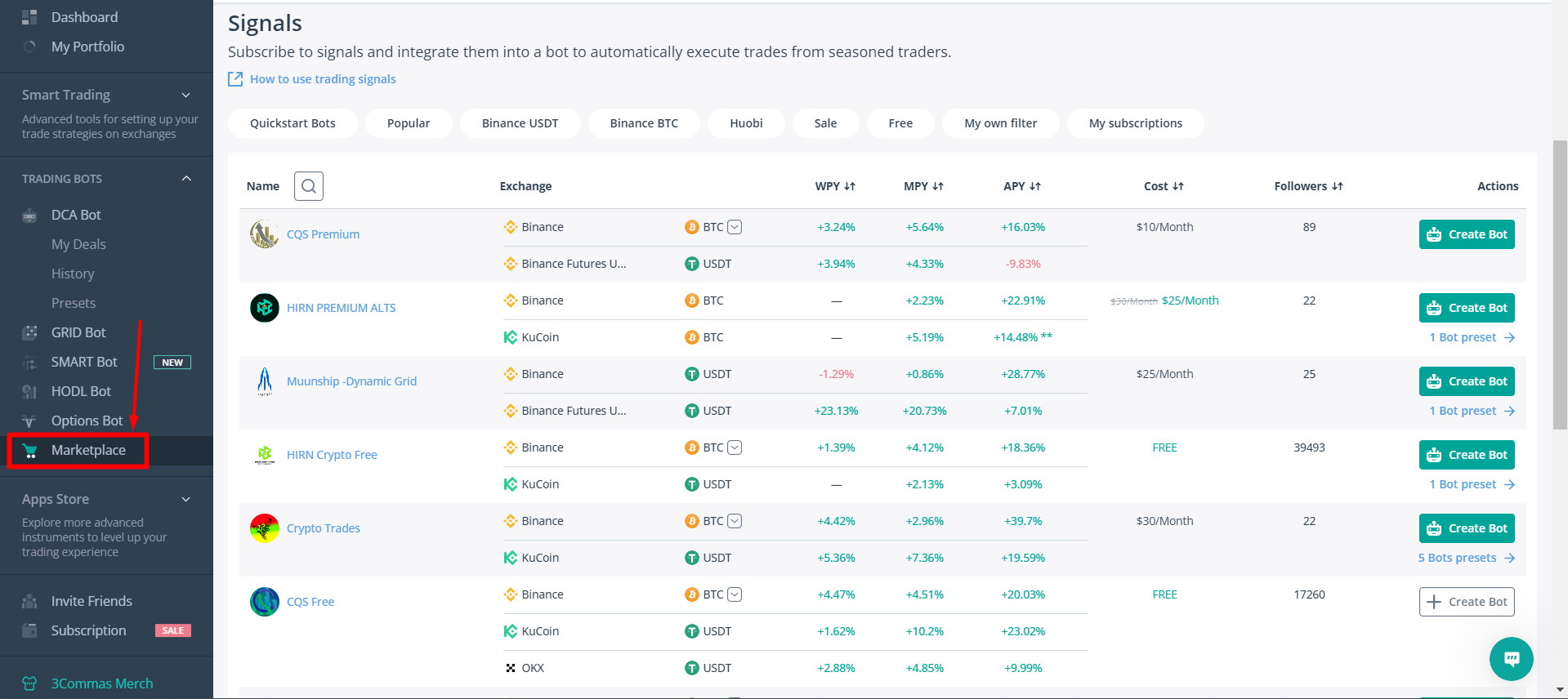Select the Options Bot icon
This screenshot has height=699, width=1568.
coord(29,421)
